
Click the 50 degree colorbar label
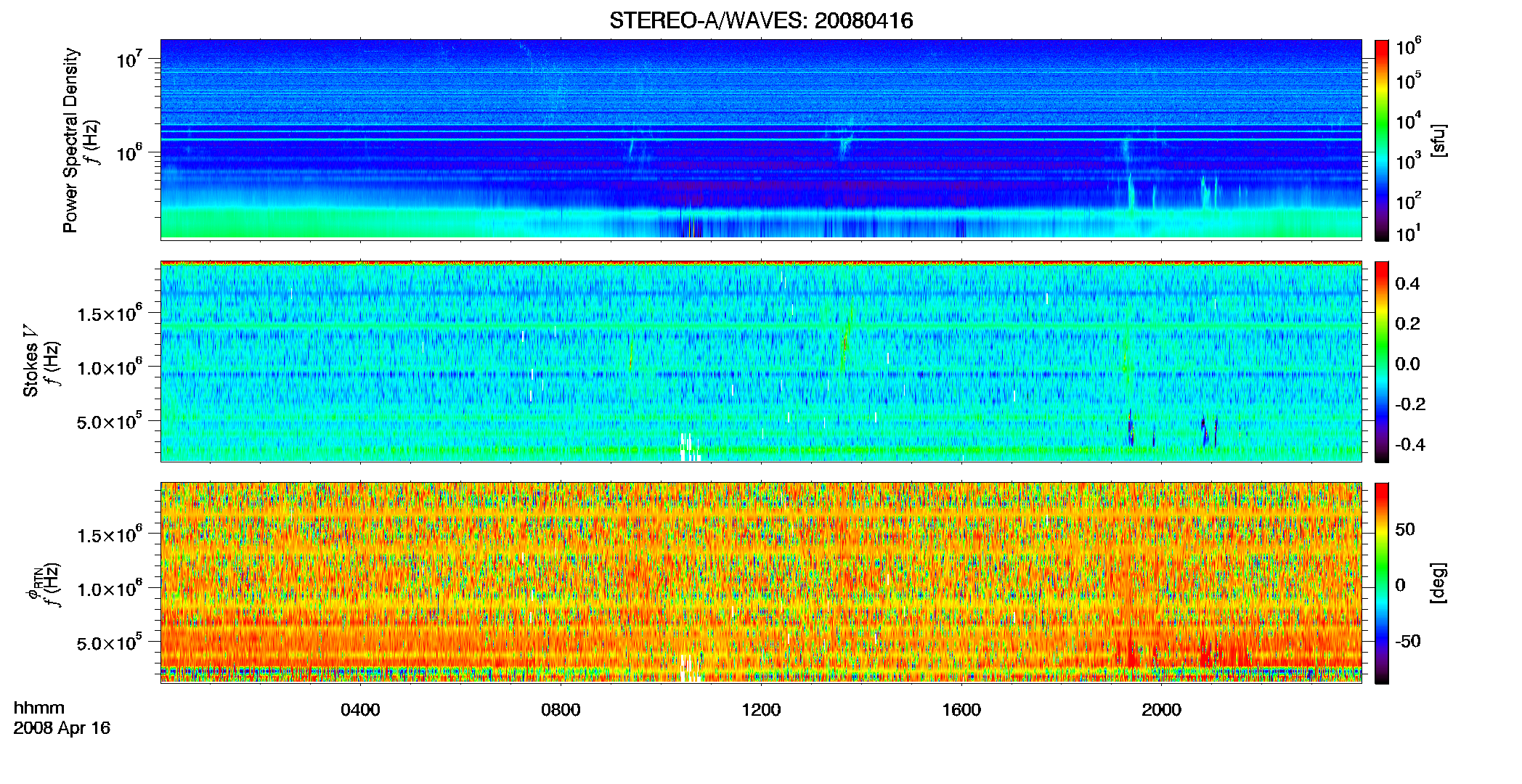(1405, 529)
